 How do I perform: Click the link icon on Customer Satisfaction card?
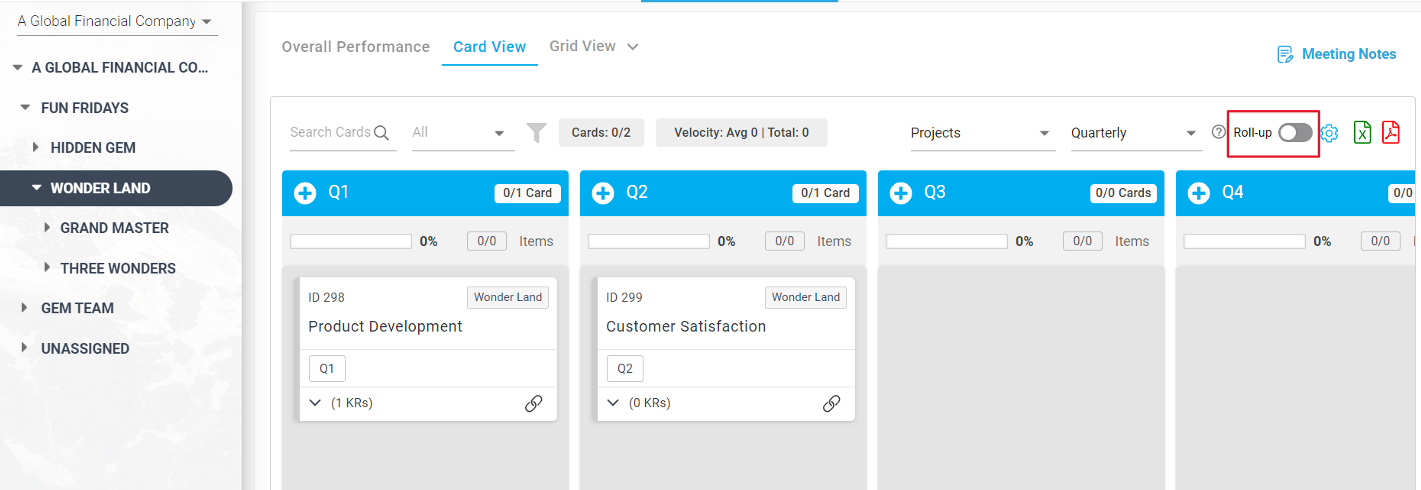coord(832,403)
